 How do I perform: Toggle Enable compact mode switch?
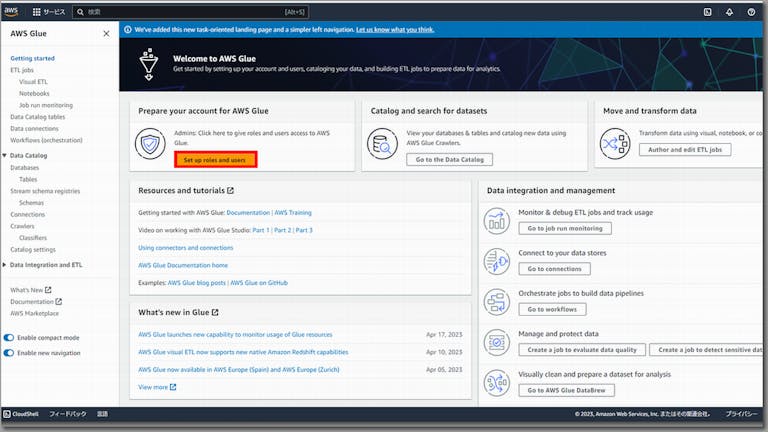(x=9, y=337)
